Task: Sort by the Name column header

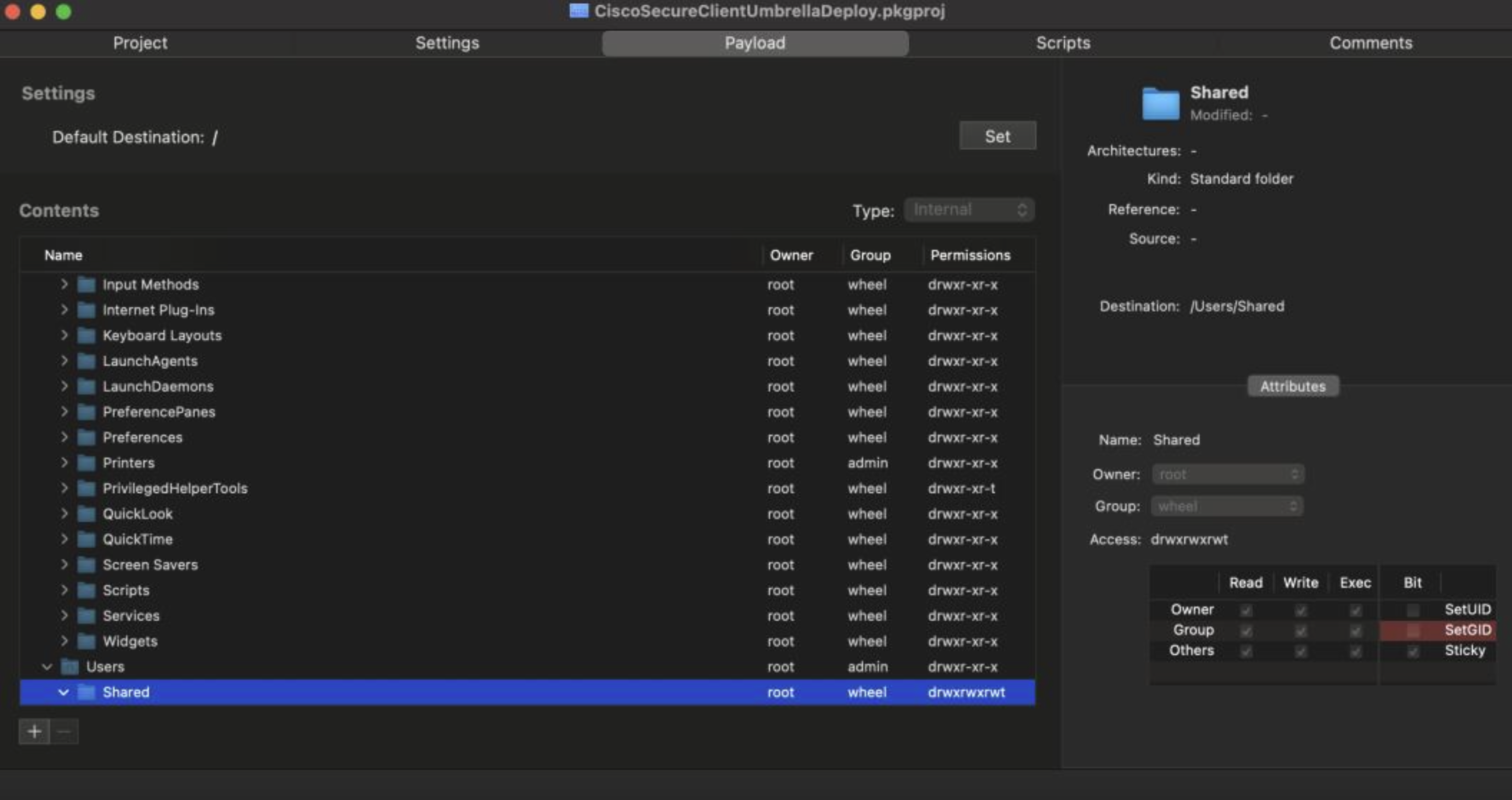Action: tap(63, 255)
